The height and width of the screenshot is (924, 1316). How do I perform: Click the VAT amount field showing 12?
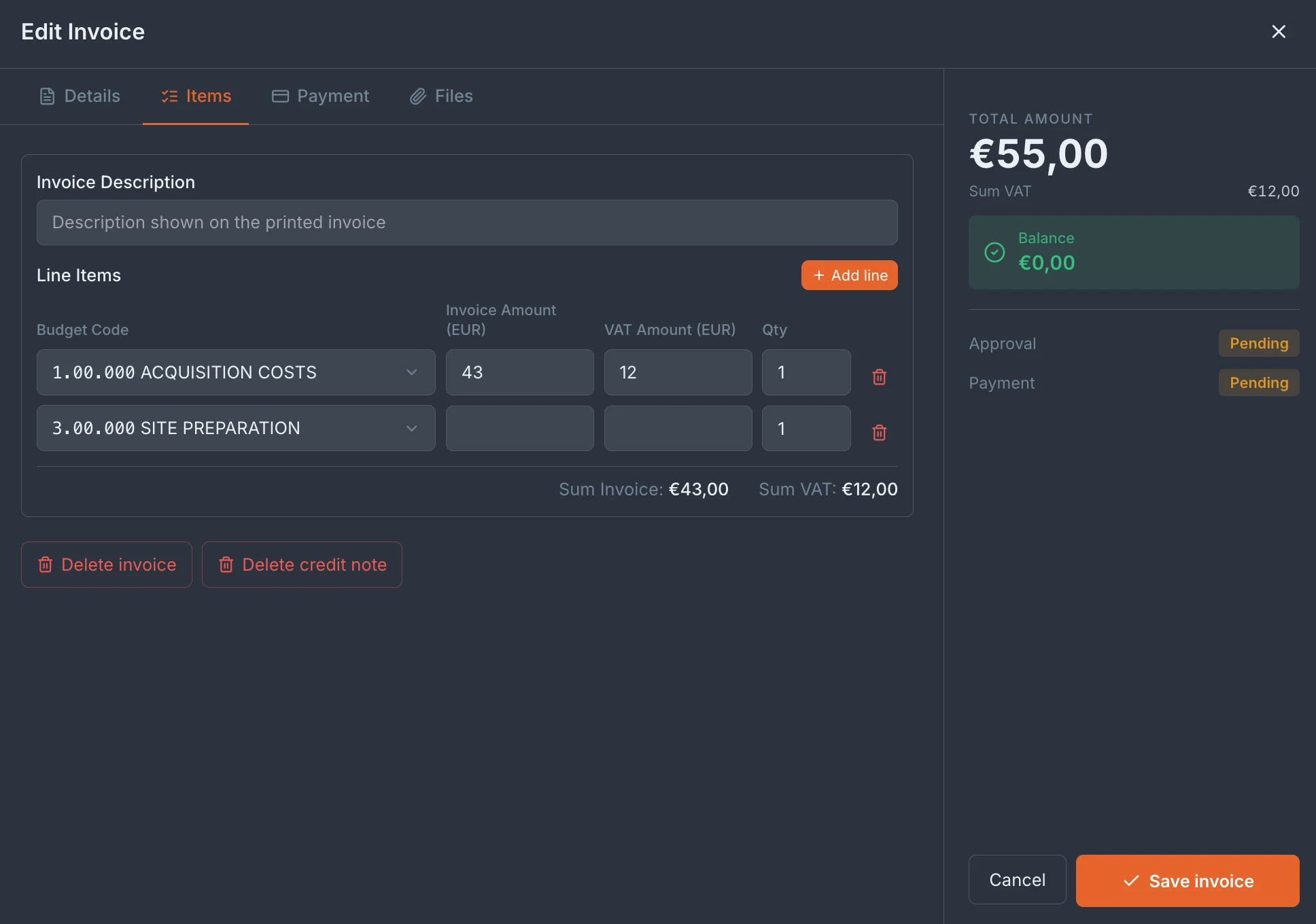[678, 372]
